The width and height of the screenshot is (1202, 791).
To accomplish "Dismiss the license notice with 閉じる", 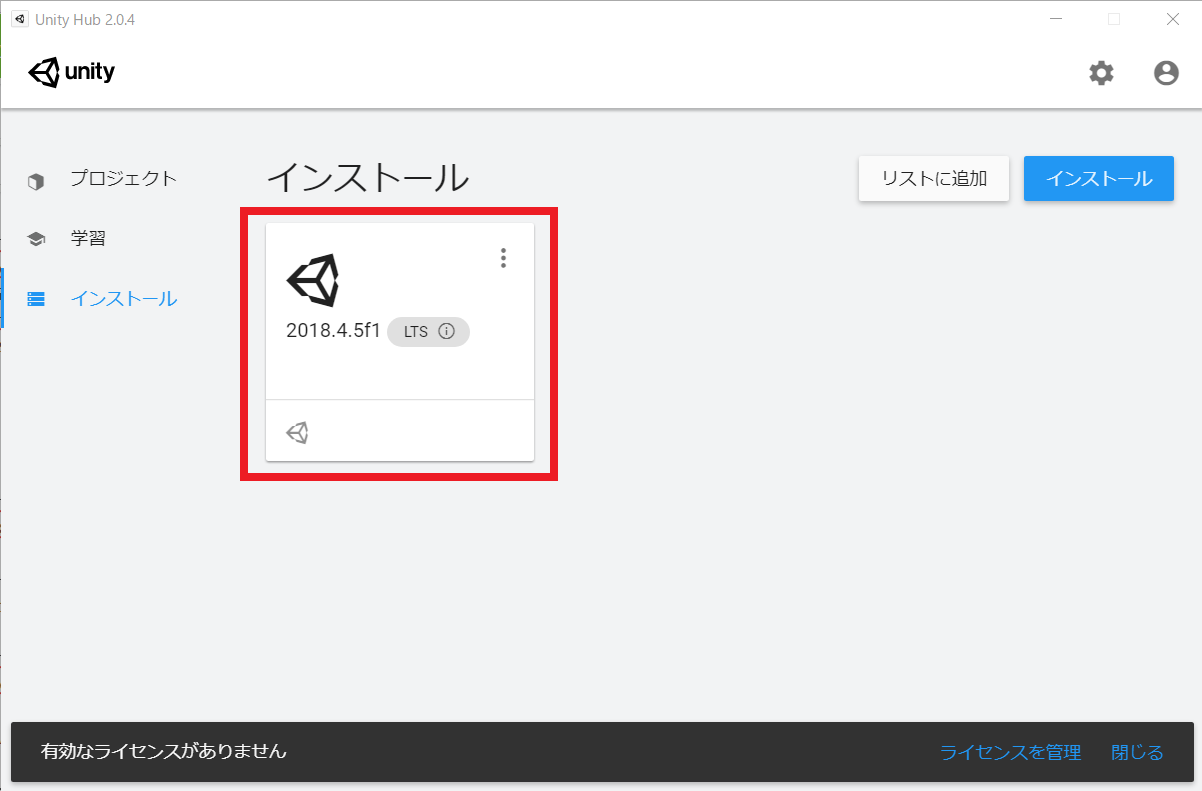I will [1138, 752].
